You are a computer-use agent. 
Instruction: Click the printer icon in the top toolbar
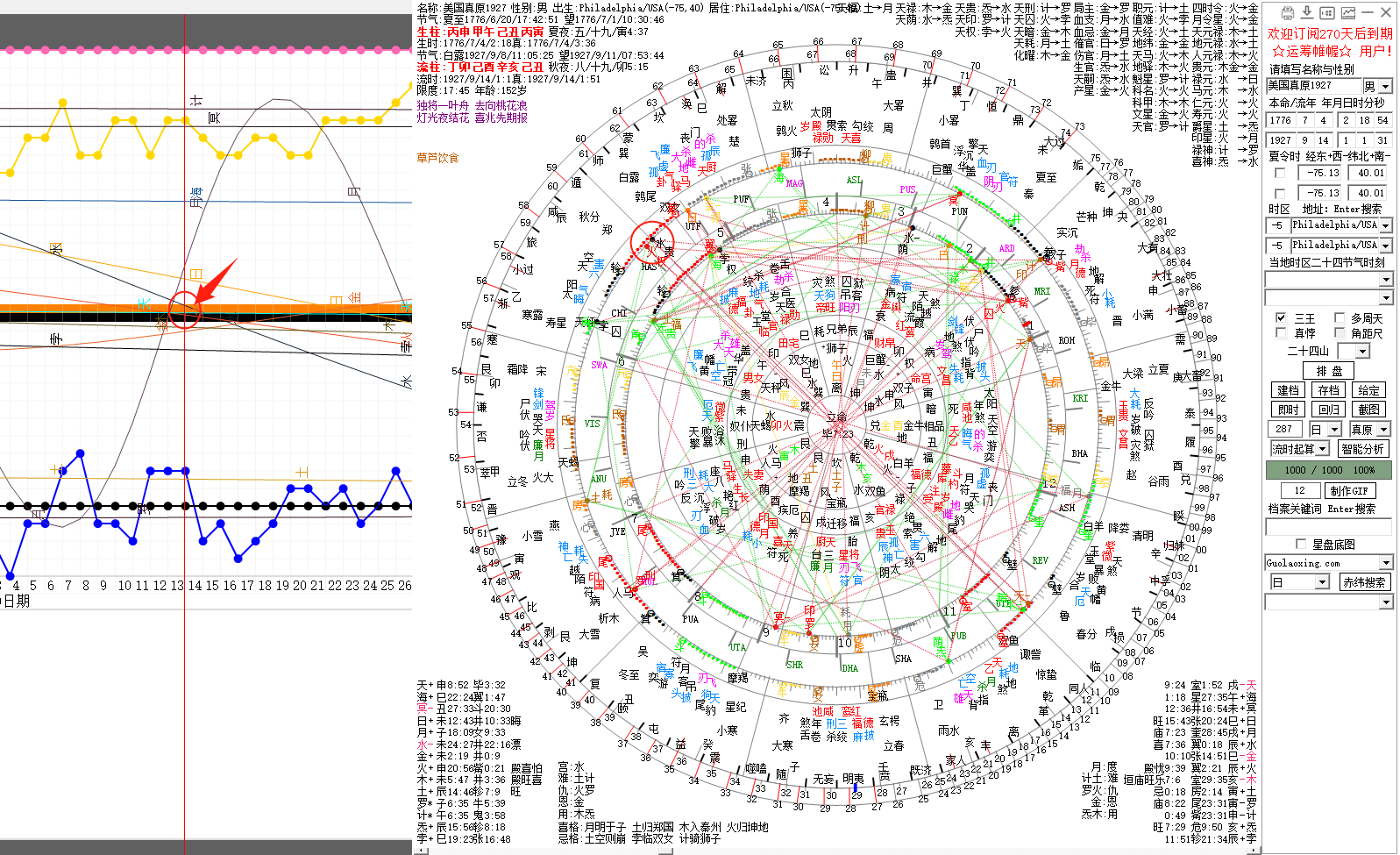(1287, 12)
